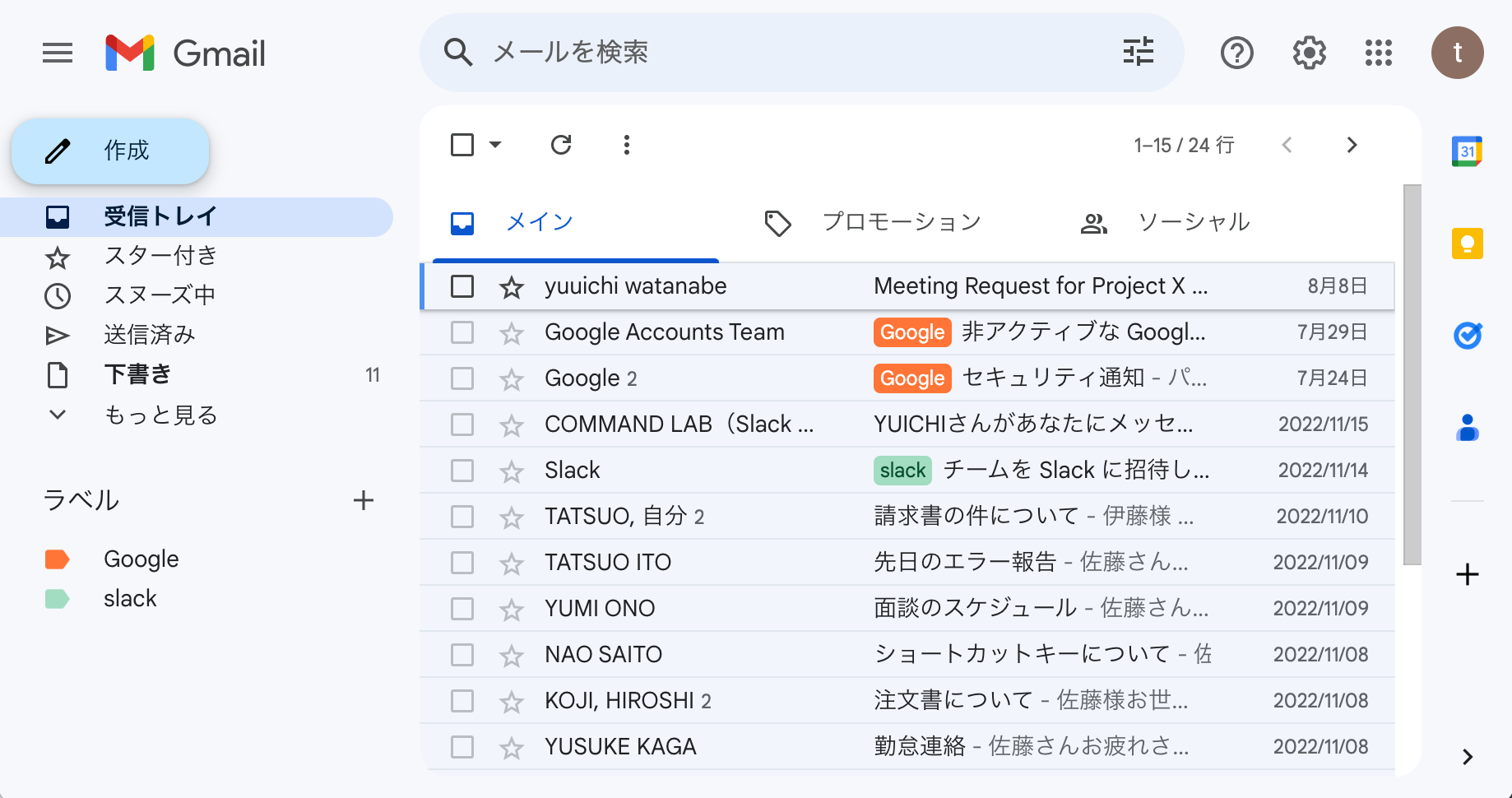Click the orange Google tag on 非アクティブ email

[912, 332]
